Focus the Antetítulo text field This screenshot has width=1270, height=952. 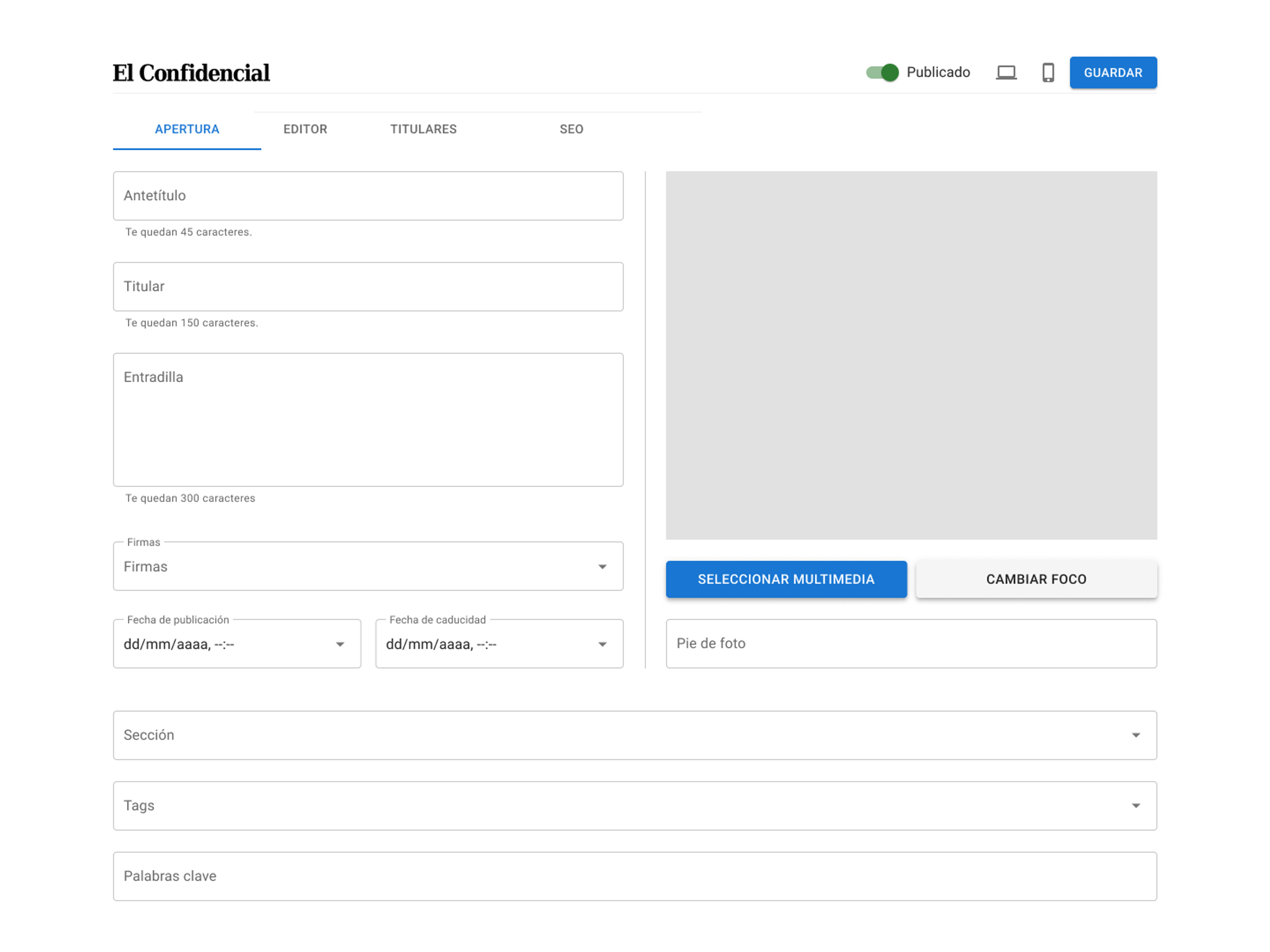pos(368,195)
